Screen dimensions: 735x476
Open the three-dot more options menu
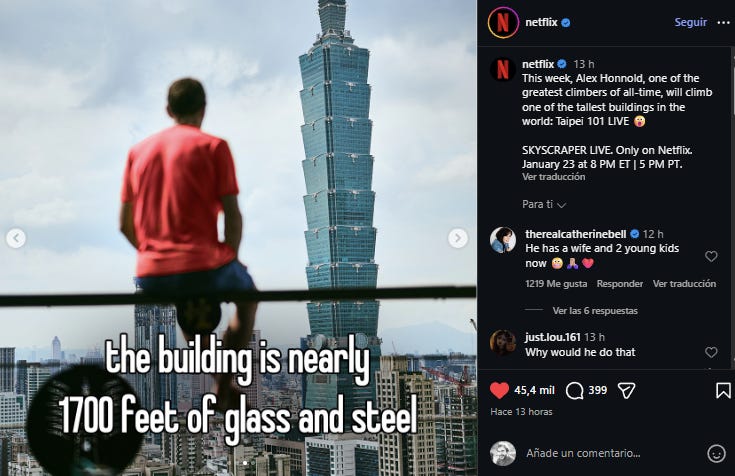723,23
